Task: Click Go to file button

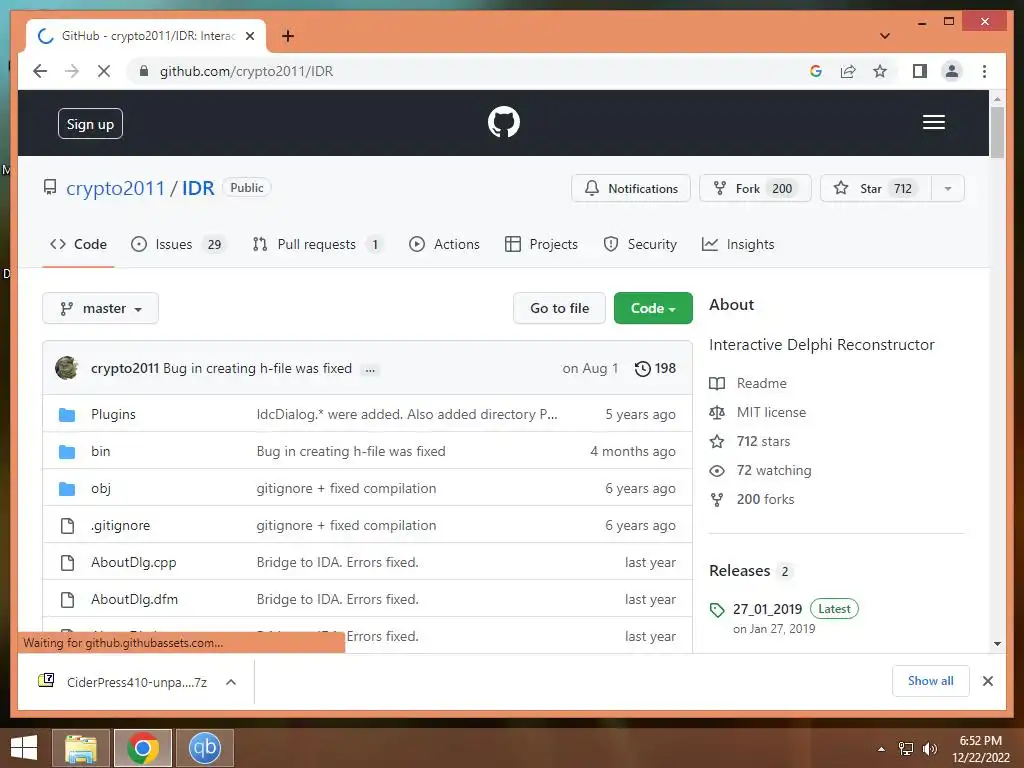Action: click(560, 308)
